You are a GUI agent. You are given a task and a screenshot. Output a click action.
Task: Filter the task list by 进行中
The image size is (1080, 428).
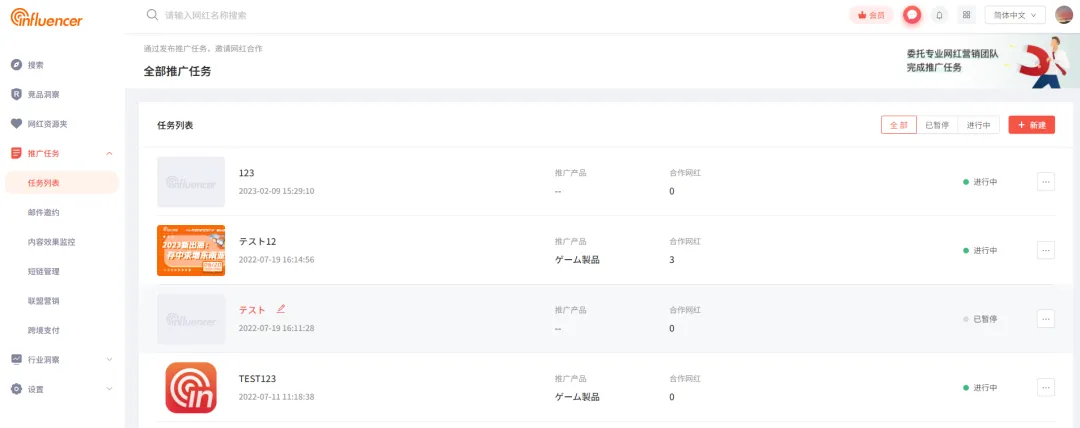point(979,125)
